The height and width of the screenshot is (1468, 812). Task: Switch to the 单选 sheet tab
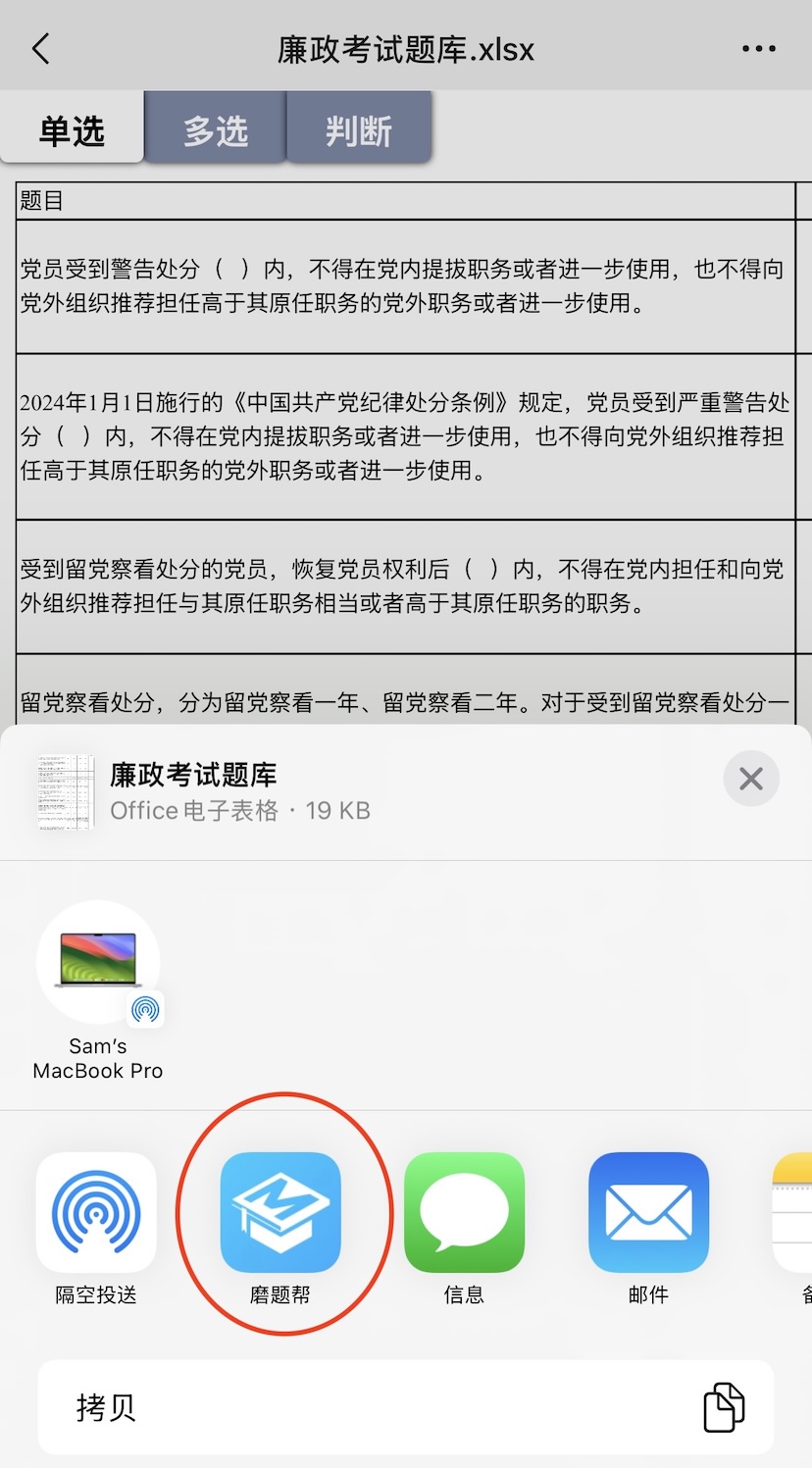72,130
